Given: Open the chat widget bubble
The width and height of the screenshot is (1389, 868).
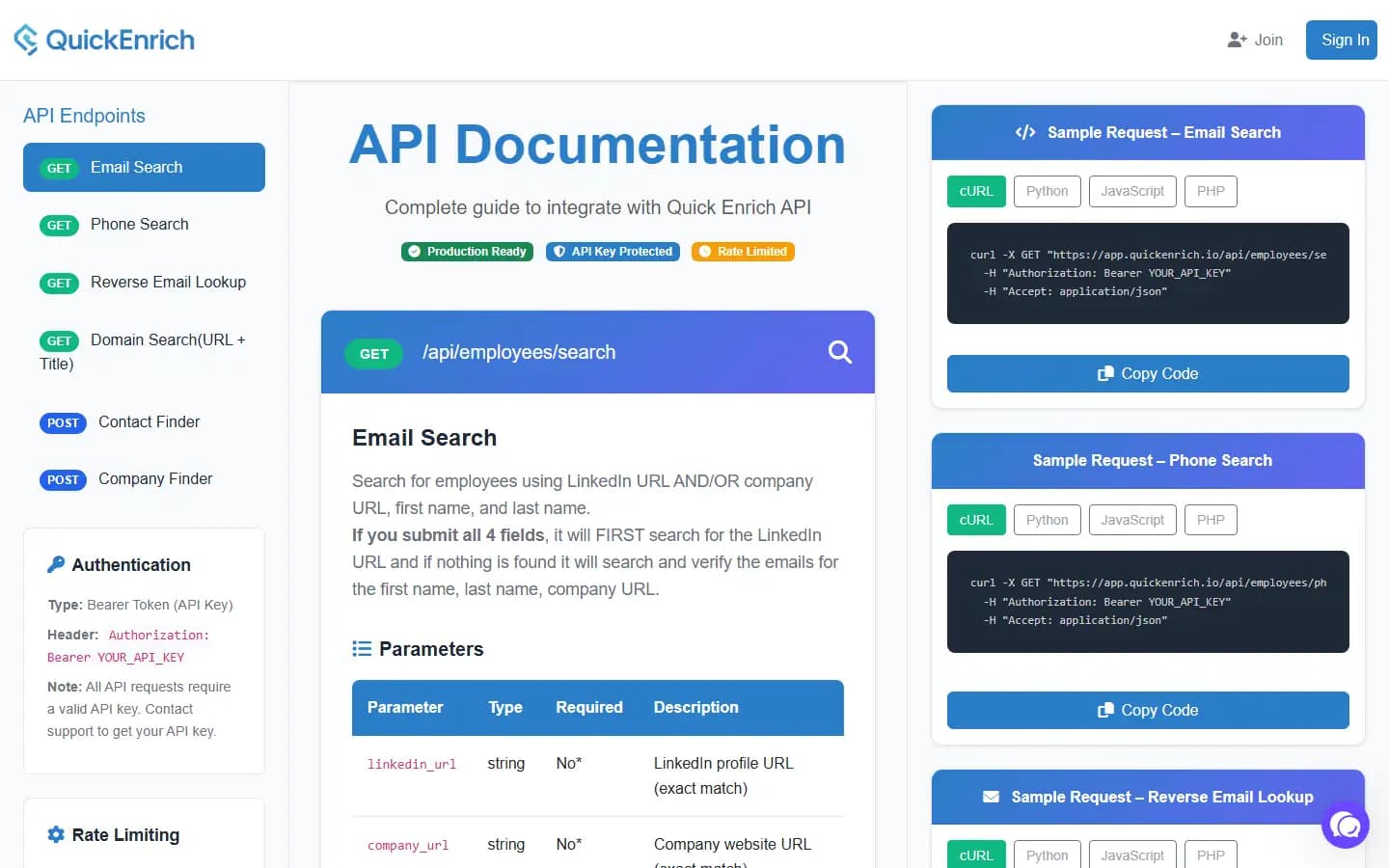Looking at the screenshot, I should tap(1346, 825).
